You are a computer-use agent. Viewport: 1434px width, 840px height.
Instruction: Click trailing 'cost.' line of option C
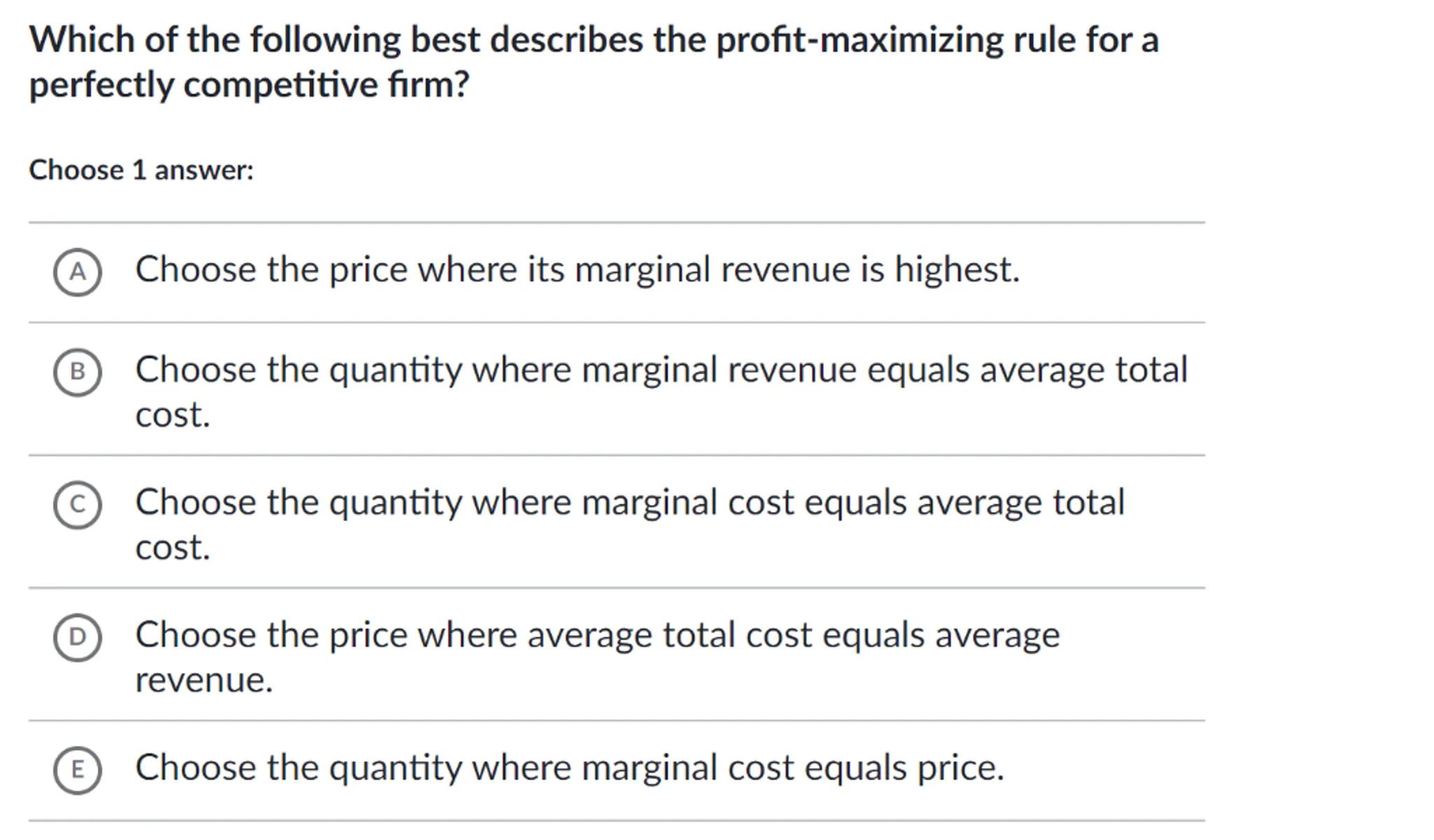point(172,548)
